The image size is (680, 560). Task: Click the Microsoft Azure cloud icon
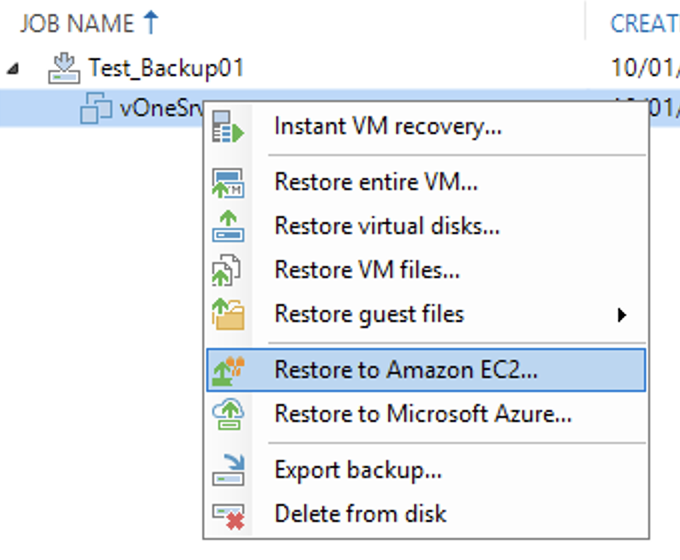click(228, 414)
